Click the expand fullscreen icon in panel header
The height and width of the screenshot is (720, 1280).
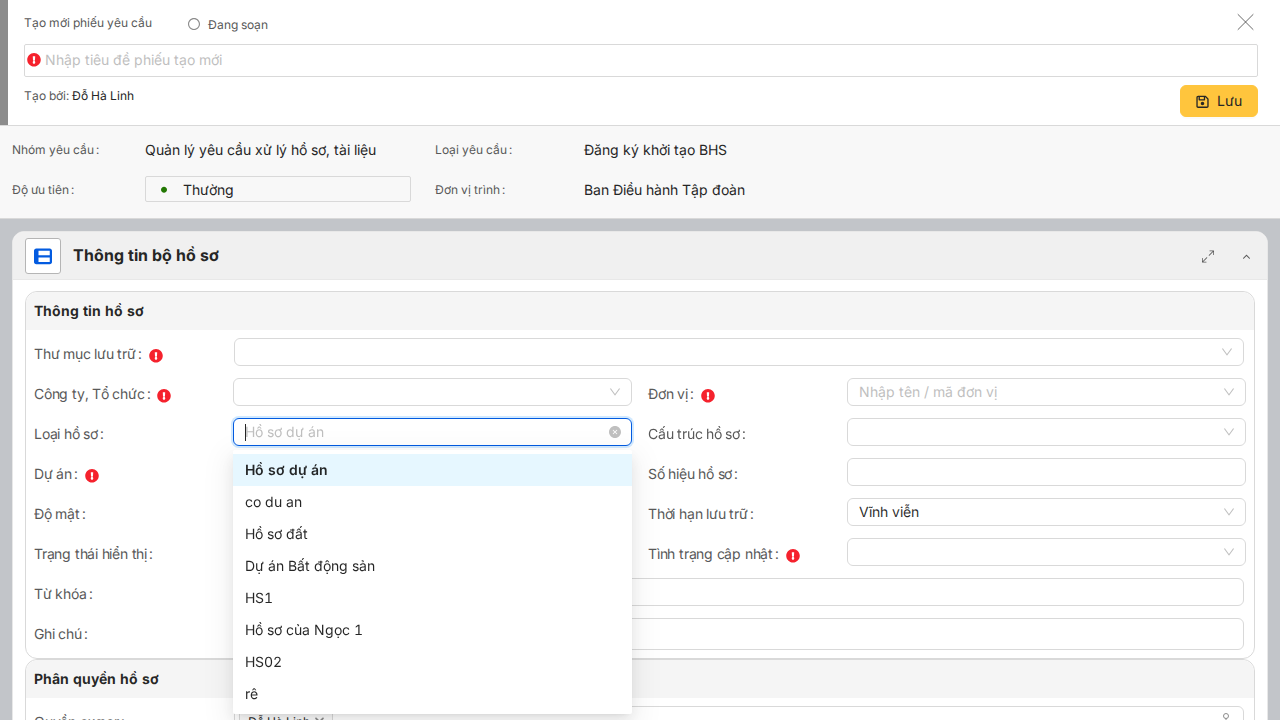tap(1208, 256)
